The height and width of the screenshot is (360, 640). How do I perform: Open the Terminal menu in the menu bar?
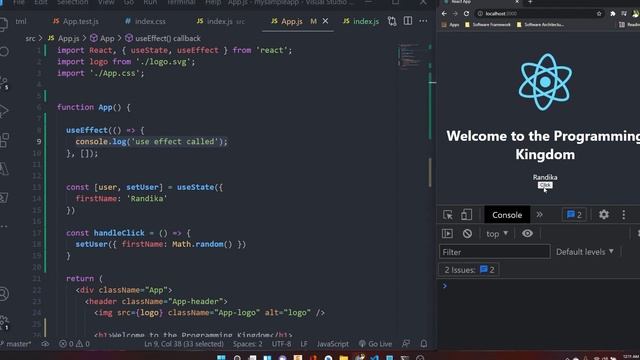tap(181, 2)
